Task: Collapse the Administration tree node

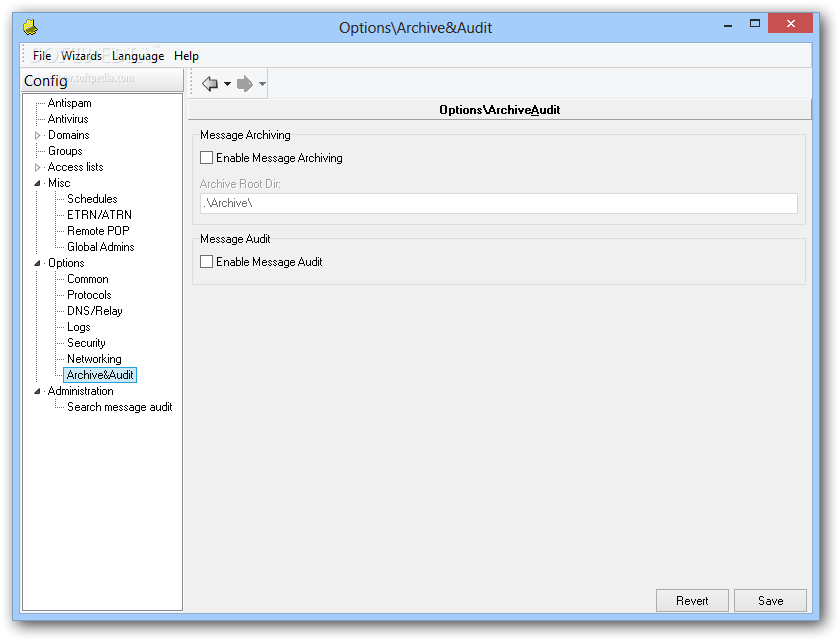Action: 38,391
